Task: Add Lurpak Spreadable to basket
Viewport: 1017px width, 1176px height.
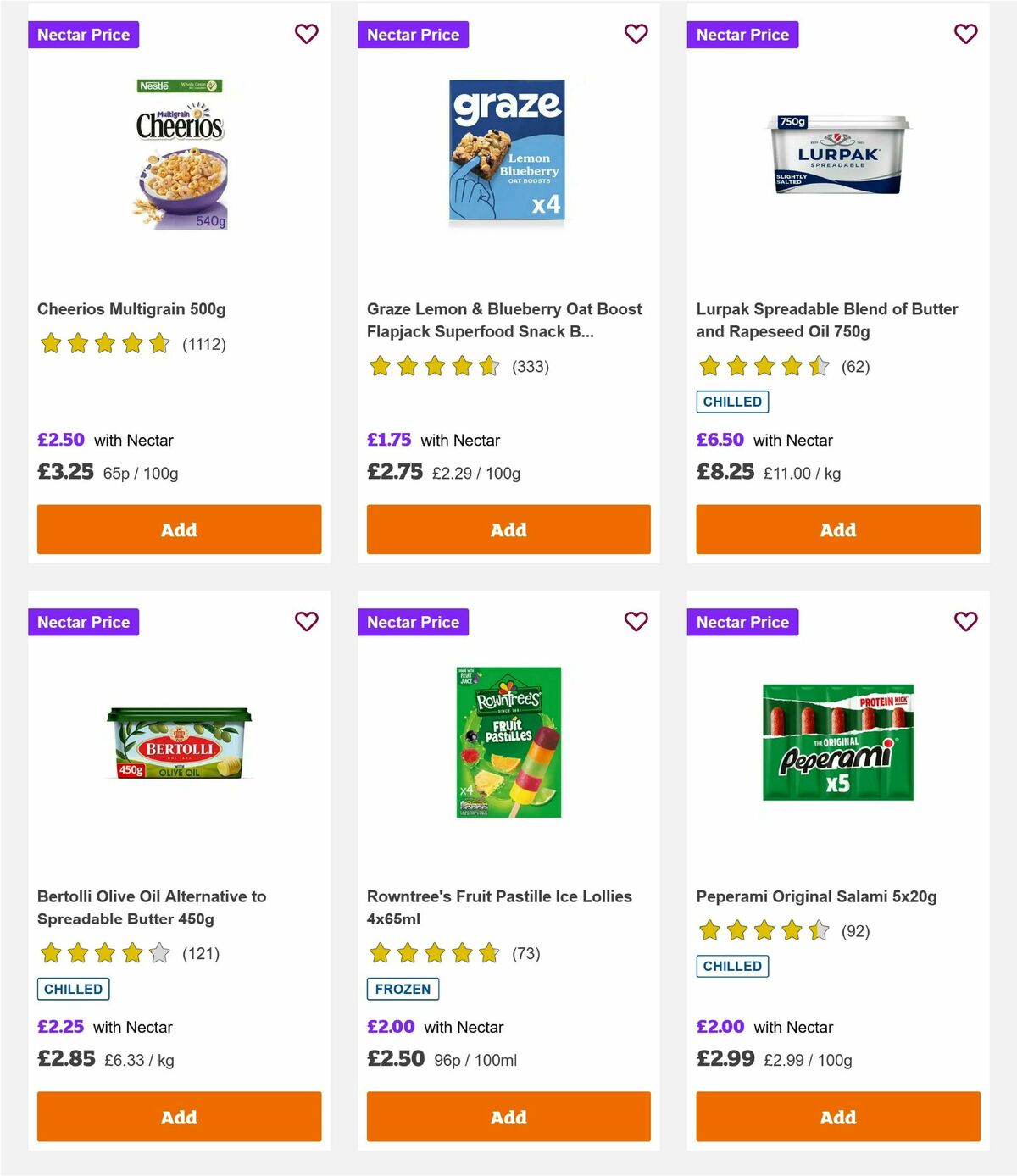Action: pos(837,530)
